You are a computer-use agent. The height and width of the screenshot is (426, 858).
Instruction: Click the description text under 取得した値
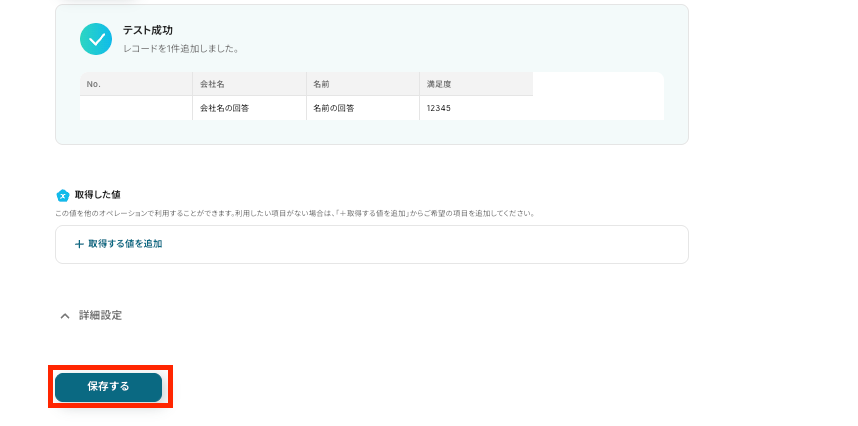(x=295, y=213)
